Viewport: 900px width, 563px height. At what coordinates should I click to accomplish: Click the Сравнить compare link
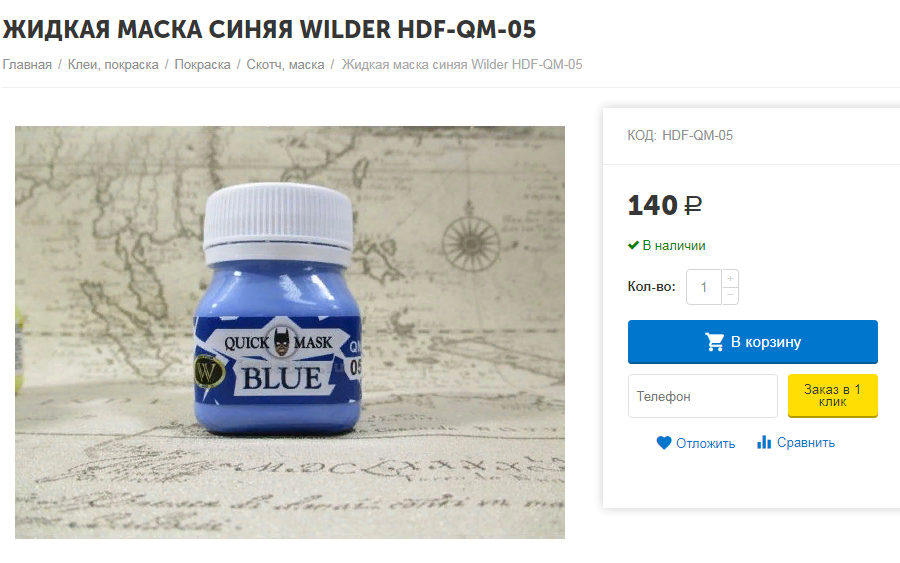(806, 442)
